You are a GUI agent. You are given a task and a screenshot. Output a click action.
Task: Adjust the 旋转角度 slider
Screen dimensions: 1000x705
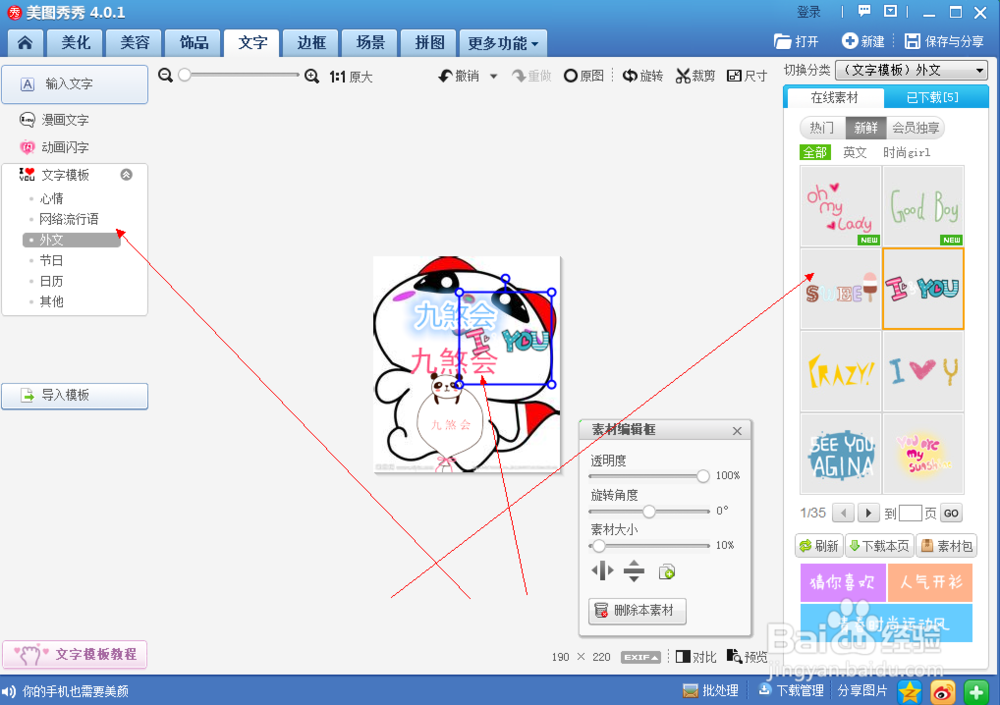click(649, 511)
